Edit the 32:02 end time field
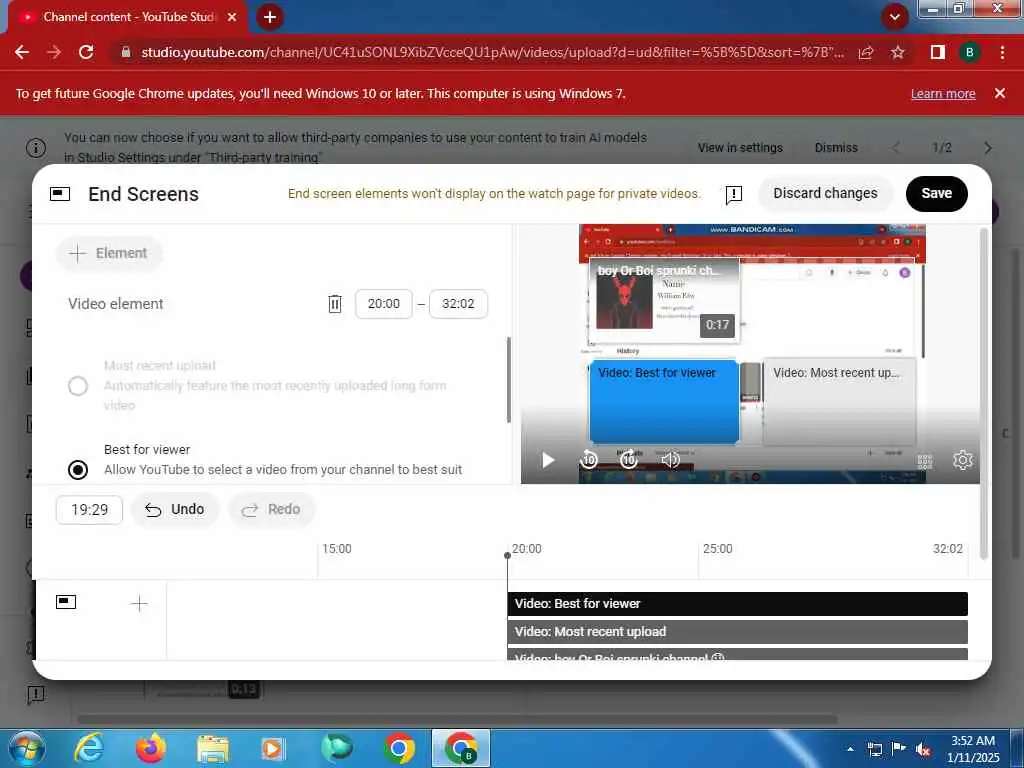 [458, 304]
